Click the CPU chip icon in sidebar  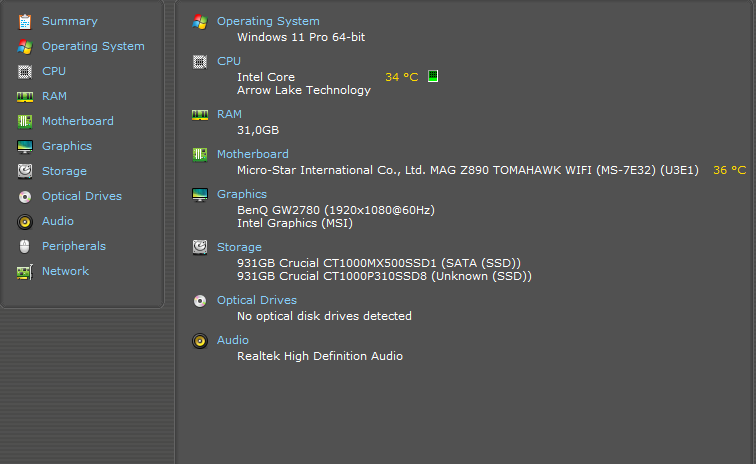[25, 71]
